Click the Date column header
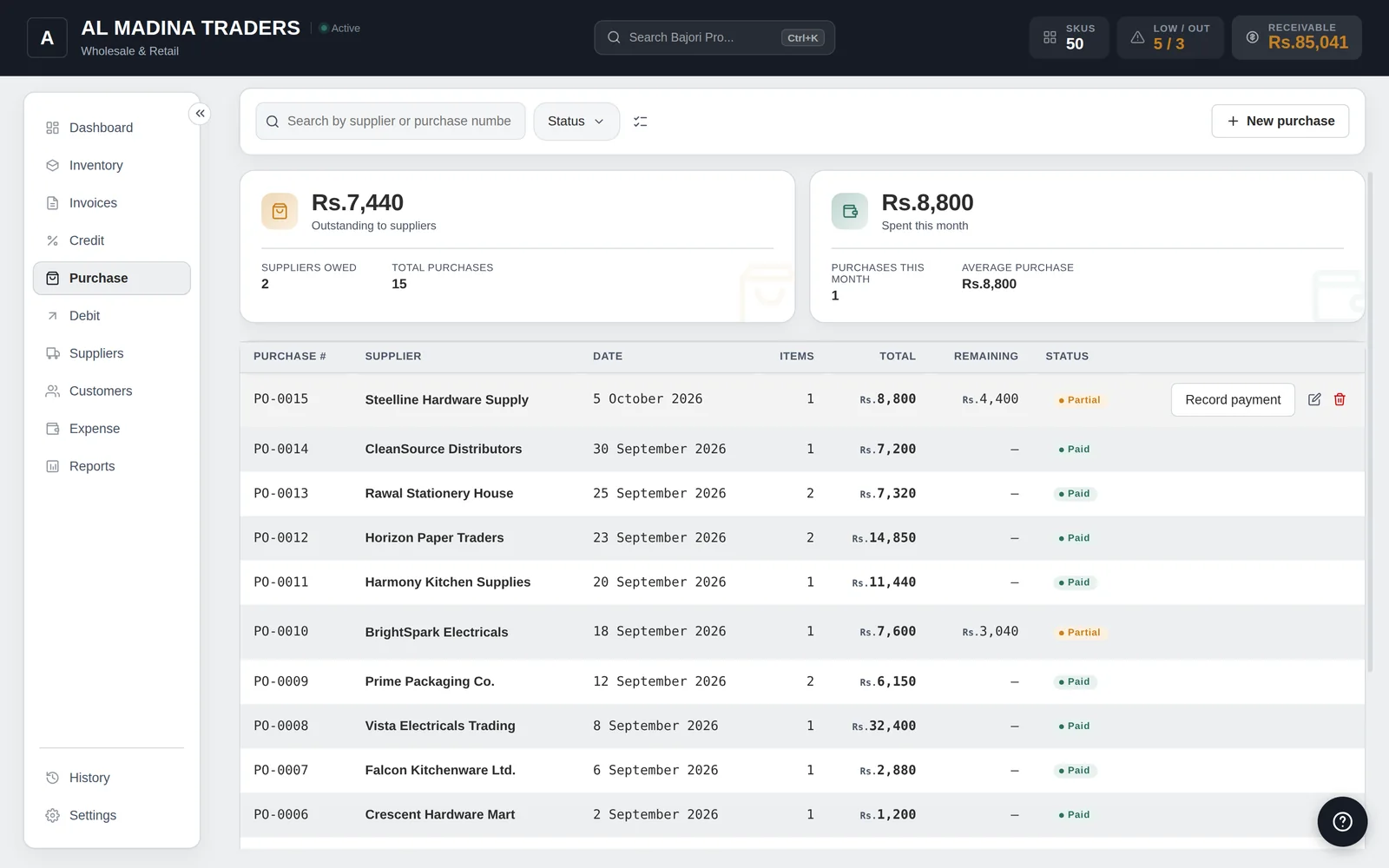This screenshot has width=1389, height=868. click(608, 356)
